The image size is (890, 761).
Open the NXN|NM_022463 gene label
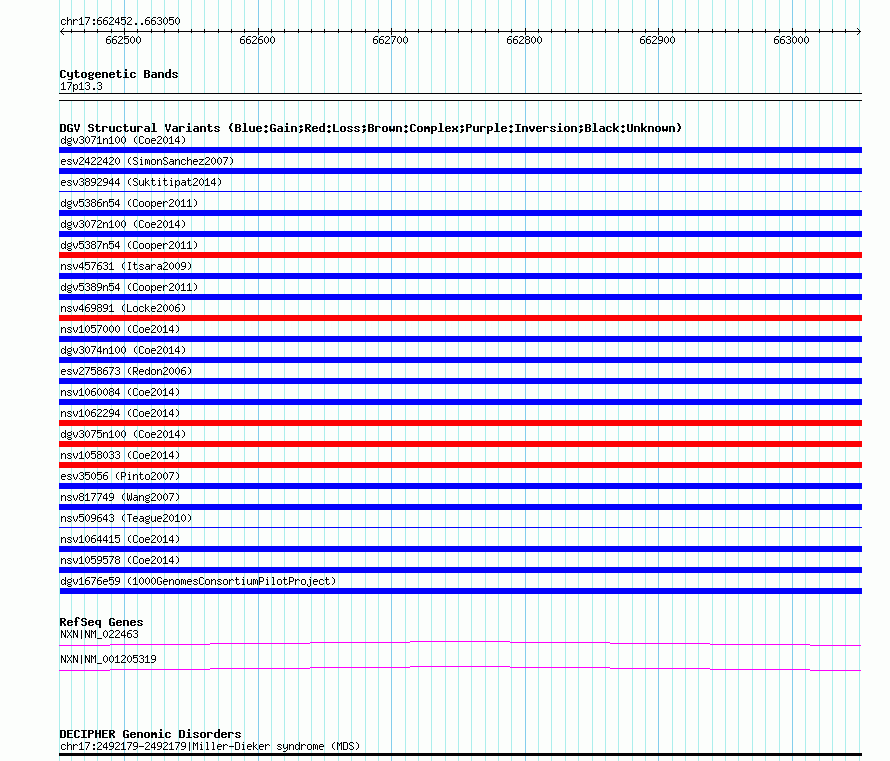(99, 634)
